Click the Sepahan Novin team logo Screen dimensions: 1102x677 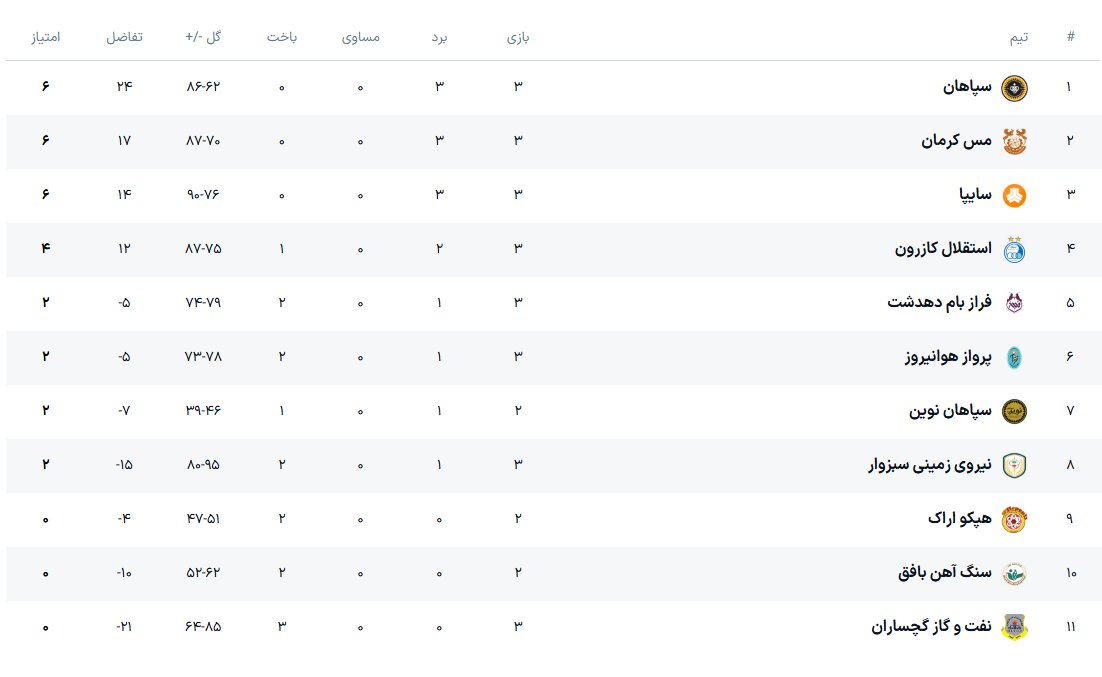[1014, 411]
